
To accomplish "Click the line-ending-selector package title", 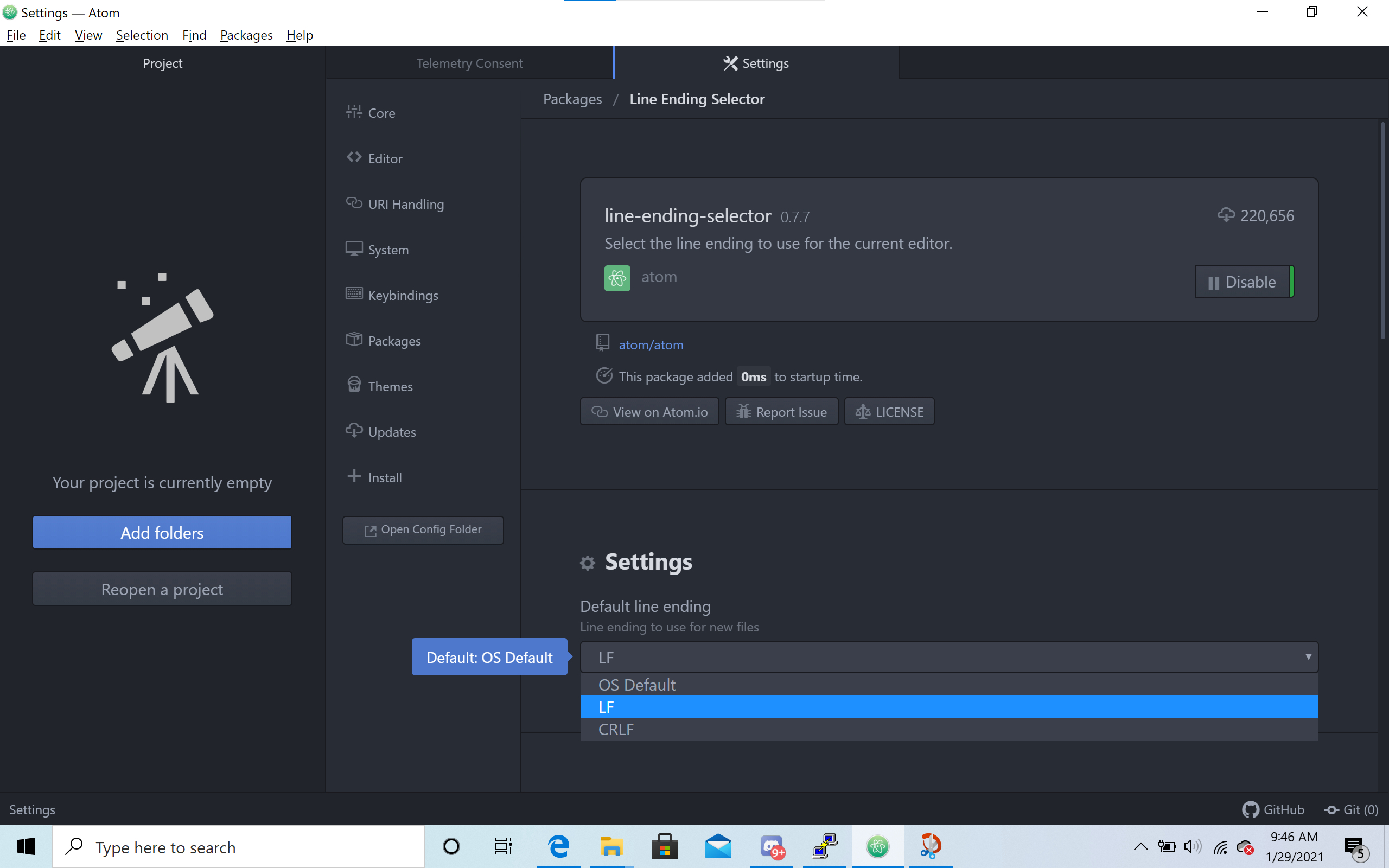I will point(687,216).
